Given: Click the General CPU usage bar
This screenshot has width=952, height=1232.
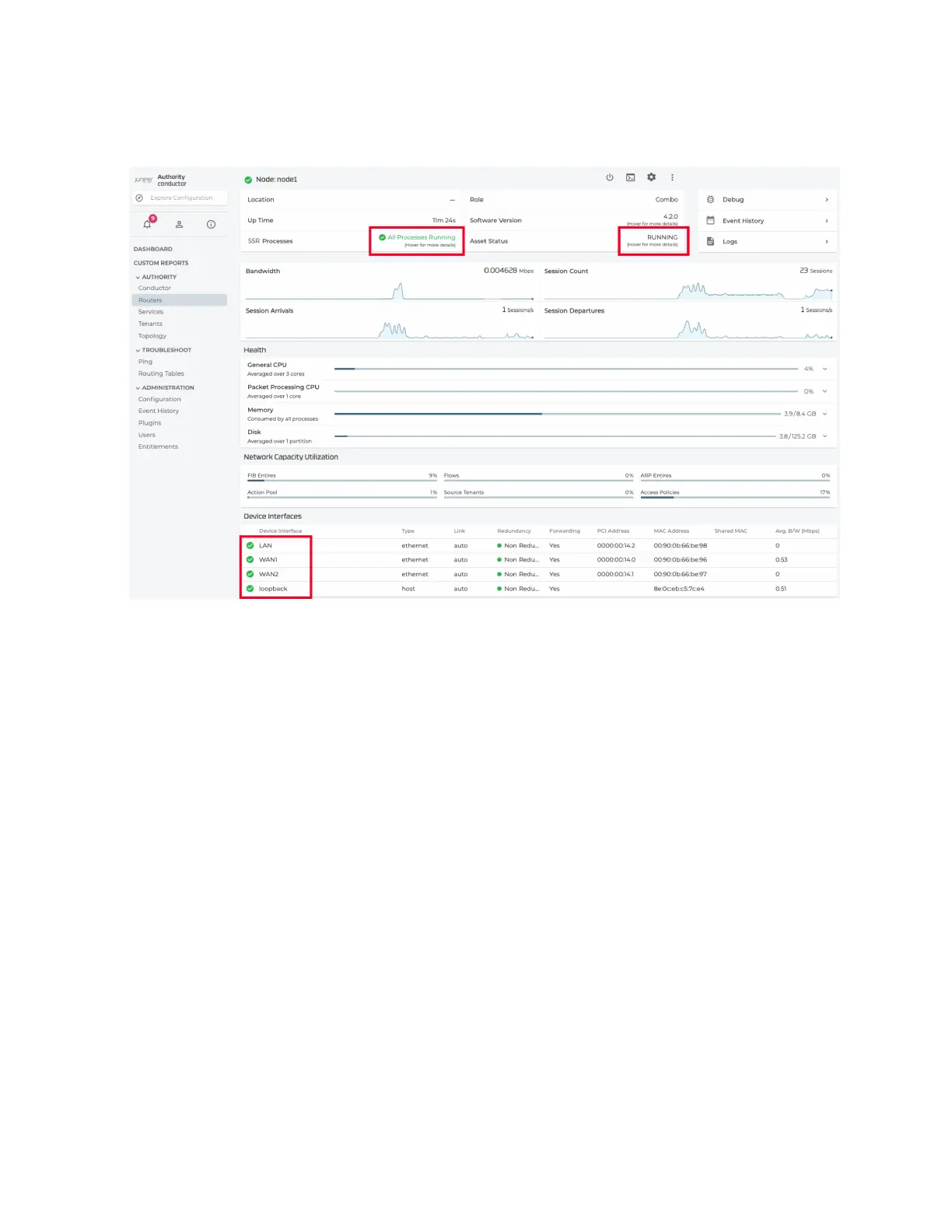Looking at the screenshot, I should 566,369.
